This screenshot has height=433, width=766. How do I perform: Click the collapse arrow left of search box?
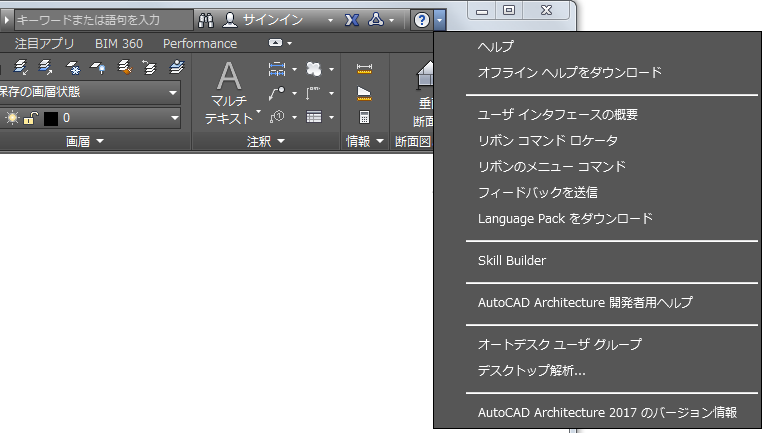coord(6,20)
